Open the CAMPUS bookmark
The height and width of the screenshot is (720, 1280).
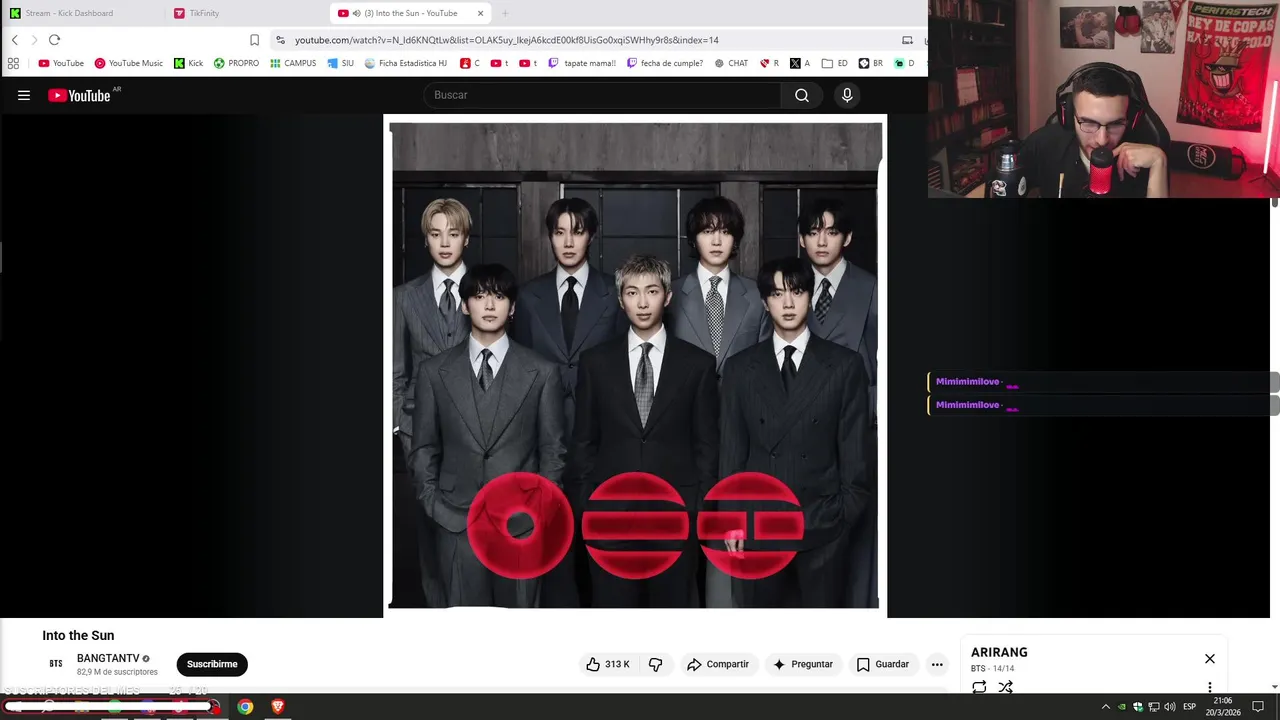tap(293, 63)
